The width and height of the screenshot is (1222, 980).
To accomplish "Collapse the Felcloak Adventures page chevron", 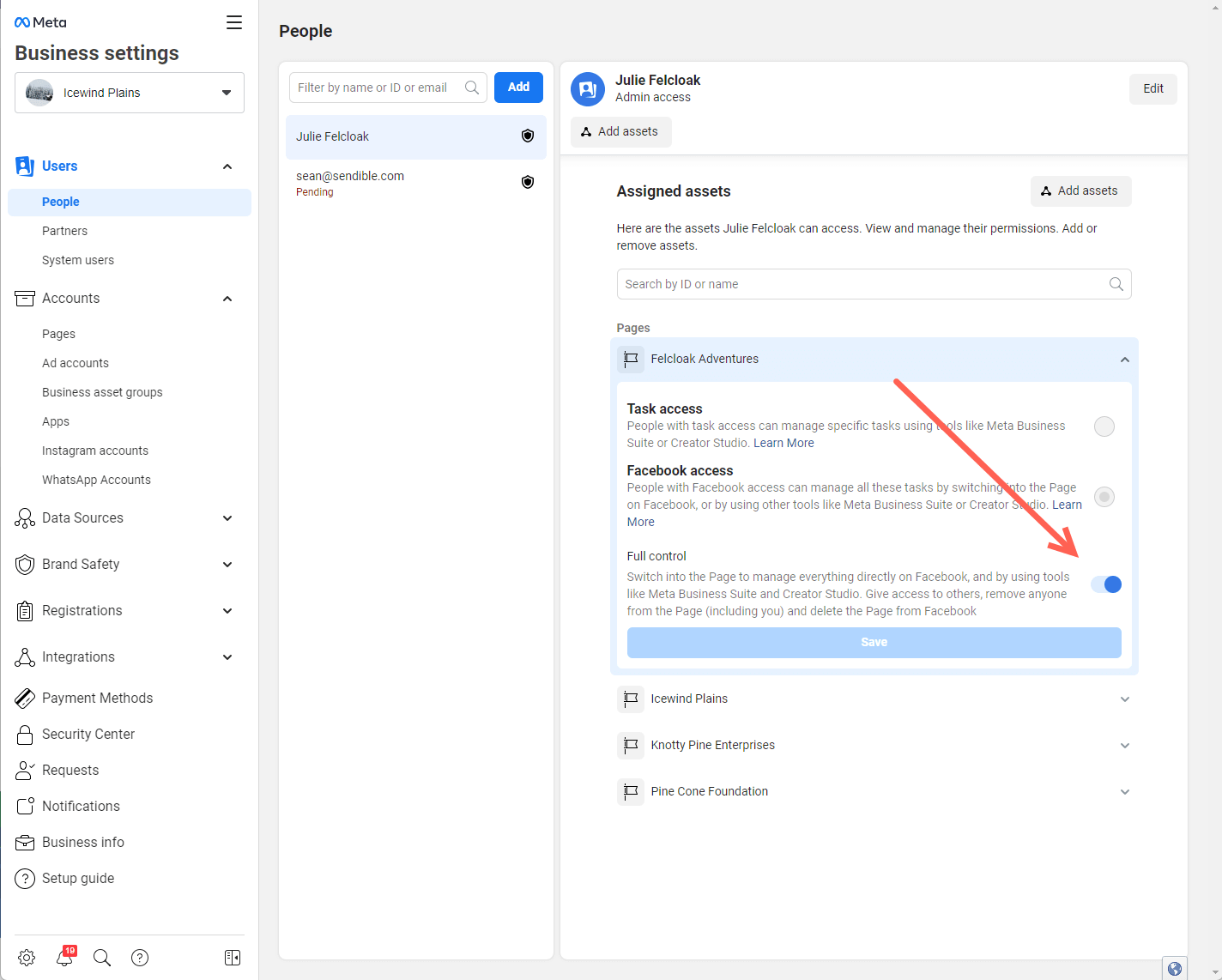I will [x=1125, y=360].
